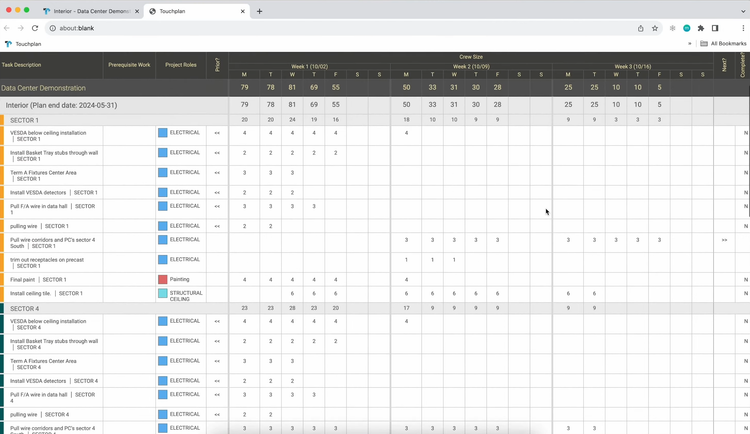Click prior arrows for pulling wire SECTOR 4
The height and width of the screenshot is (434, 750).
(x=217, y=414)
